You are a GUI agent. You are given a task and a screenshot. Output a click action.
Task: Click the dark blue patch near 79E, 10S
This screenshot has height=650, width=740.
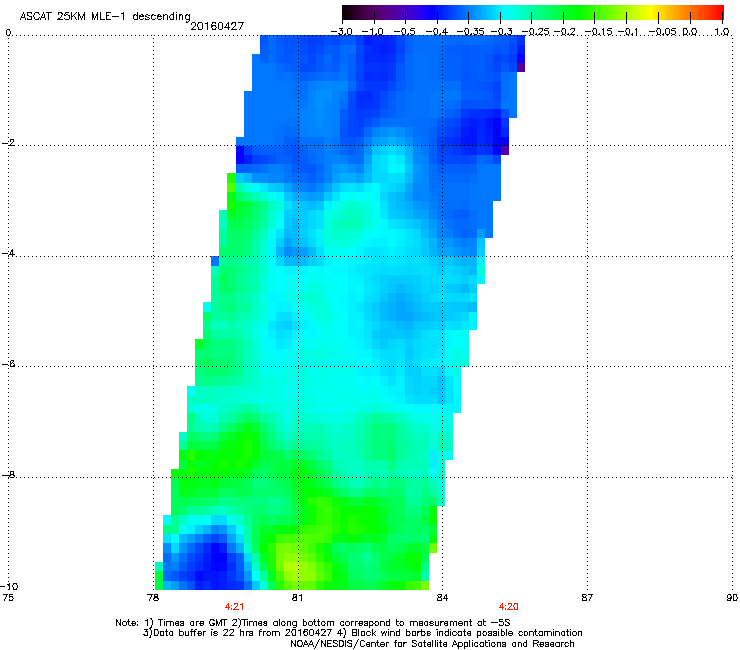[x=212, y=559]
